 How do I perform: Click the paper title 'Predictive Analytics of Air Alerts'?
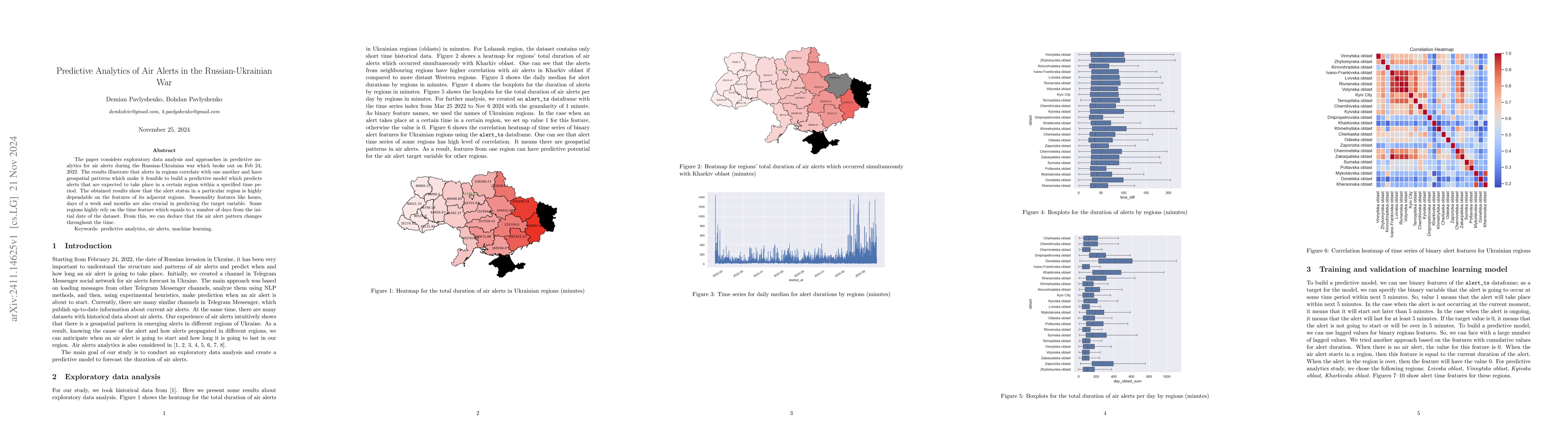(164, 76)
